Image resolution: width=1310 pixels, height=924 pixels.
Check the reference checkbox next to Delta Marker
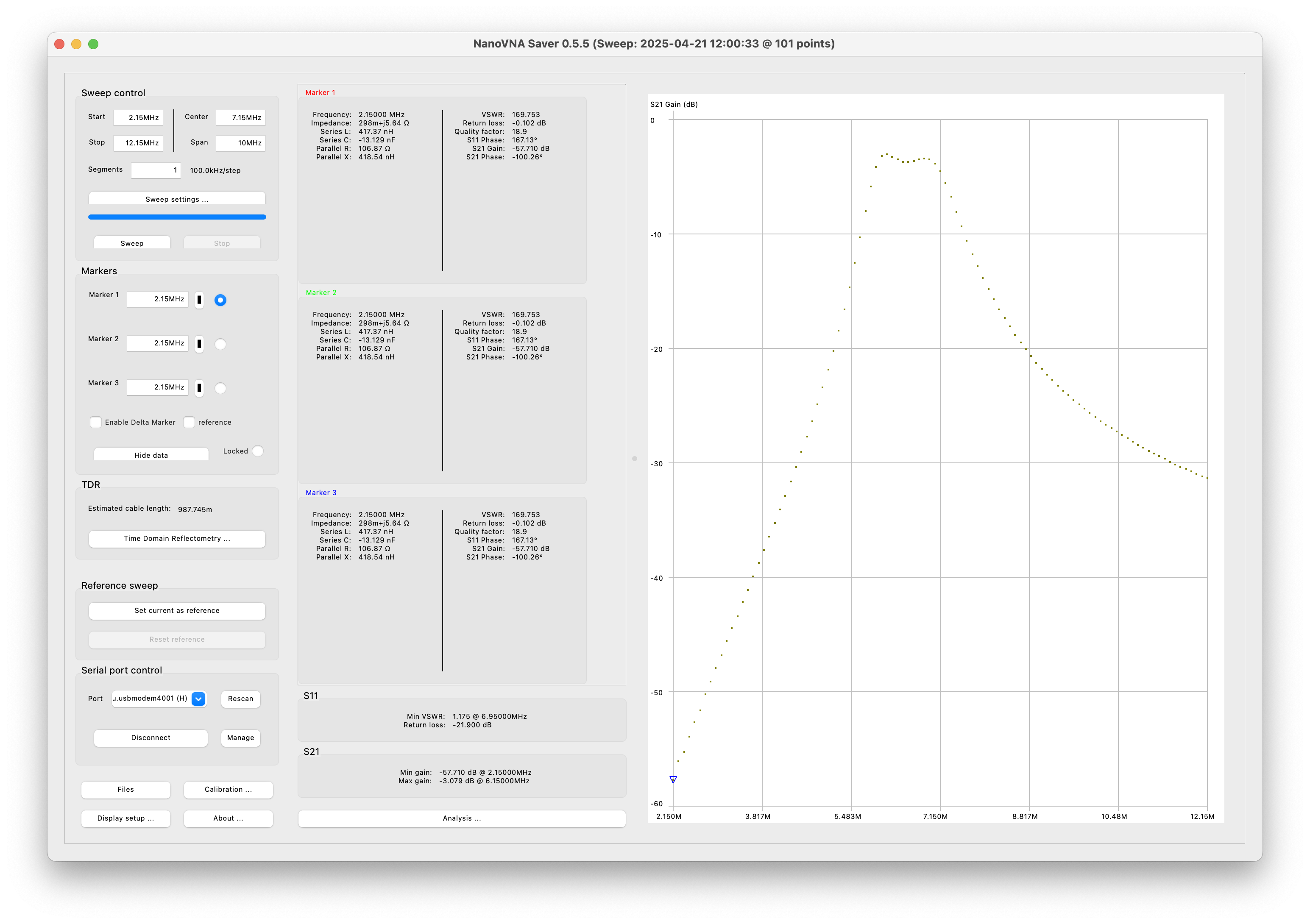coord(189,422)
